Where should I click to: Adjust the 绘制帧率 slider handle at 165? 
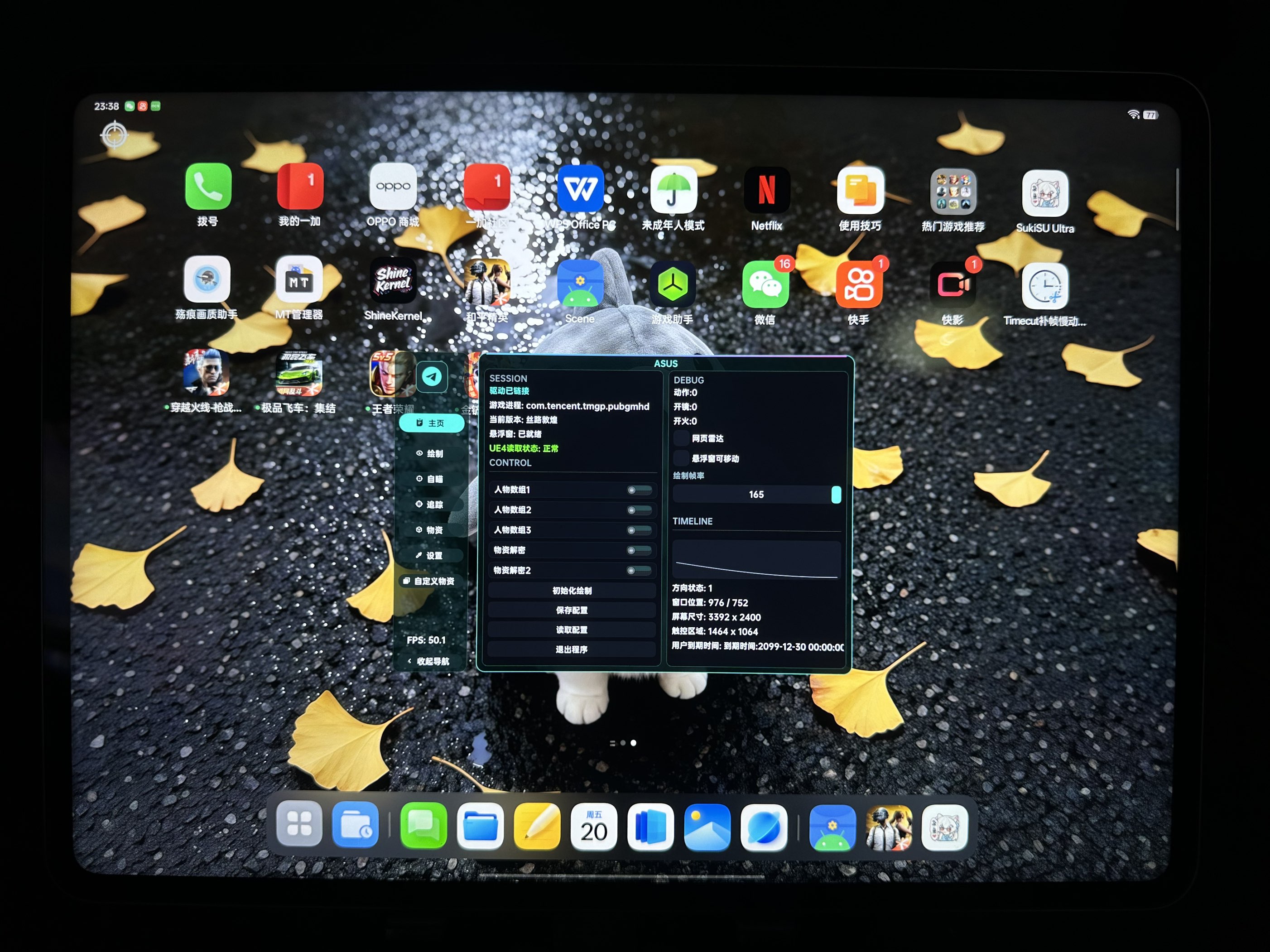[836, 495]
